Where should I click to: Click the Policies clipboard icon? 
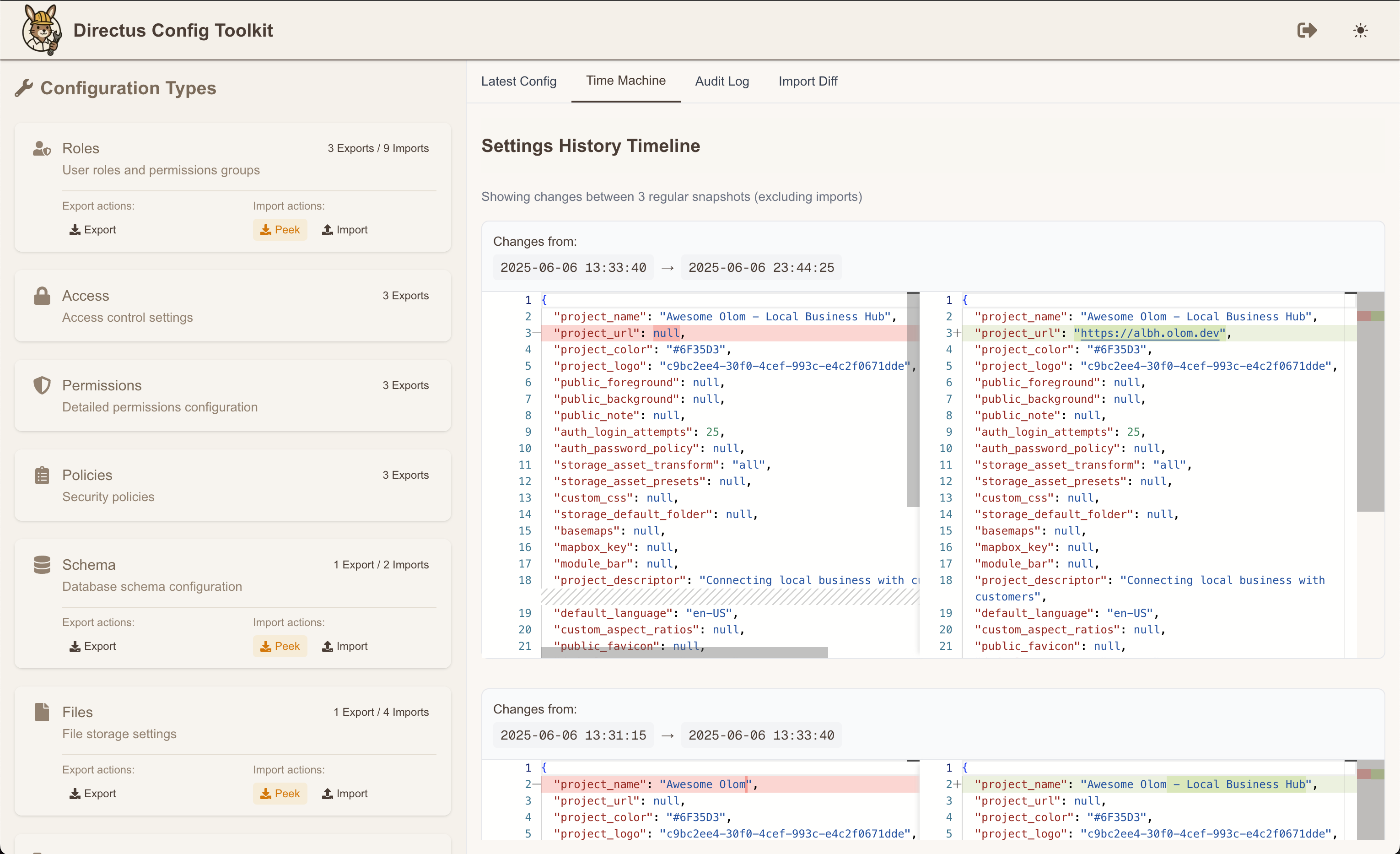coord(42,475)
